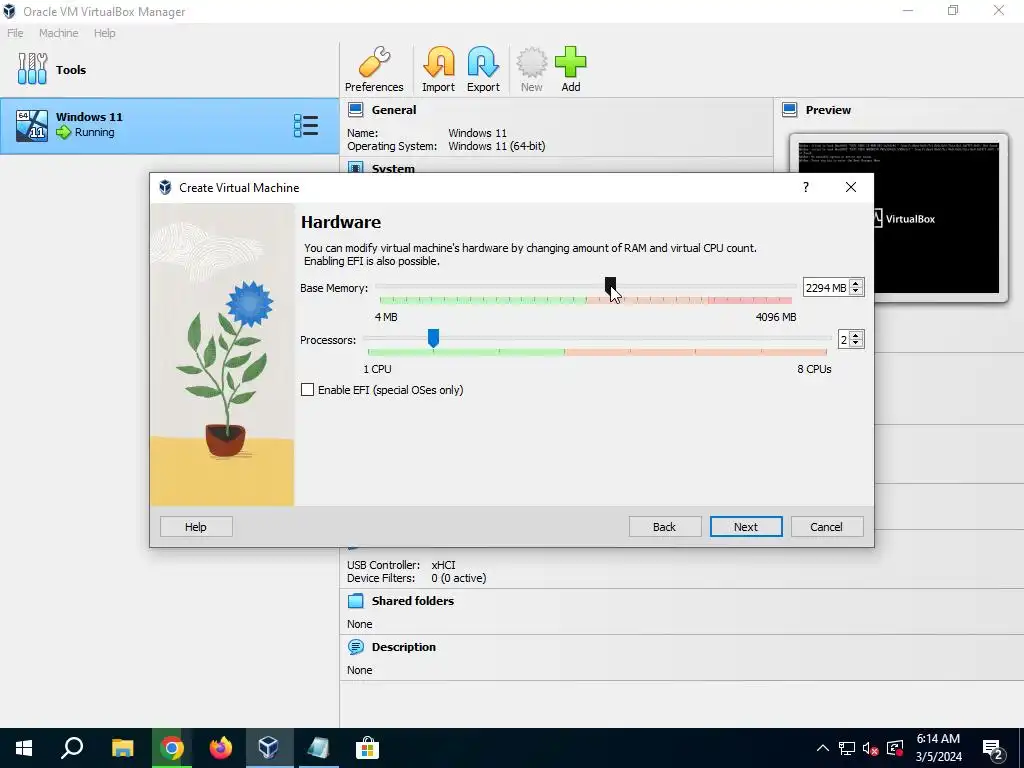Increase Base Memory with up arrow
The height and width of the screenshot is (768, 1024).
(856, 283)
